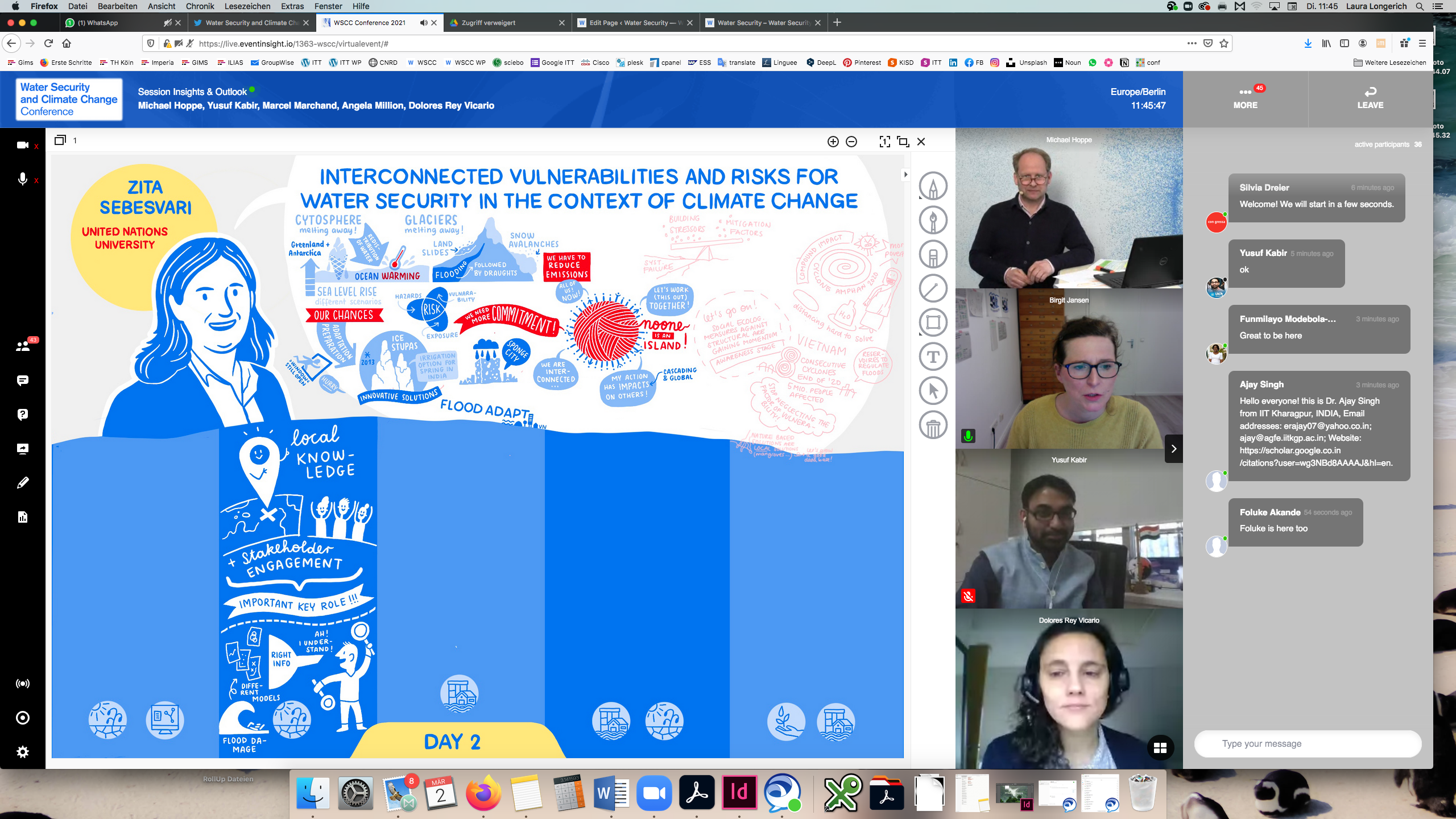Switch to Water Security and Climate tab
This screenshot has height=819, width=1456.
(251, 23)
